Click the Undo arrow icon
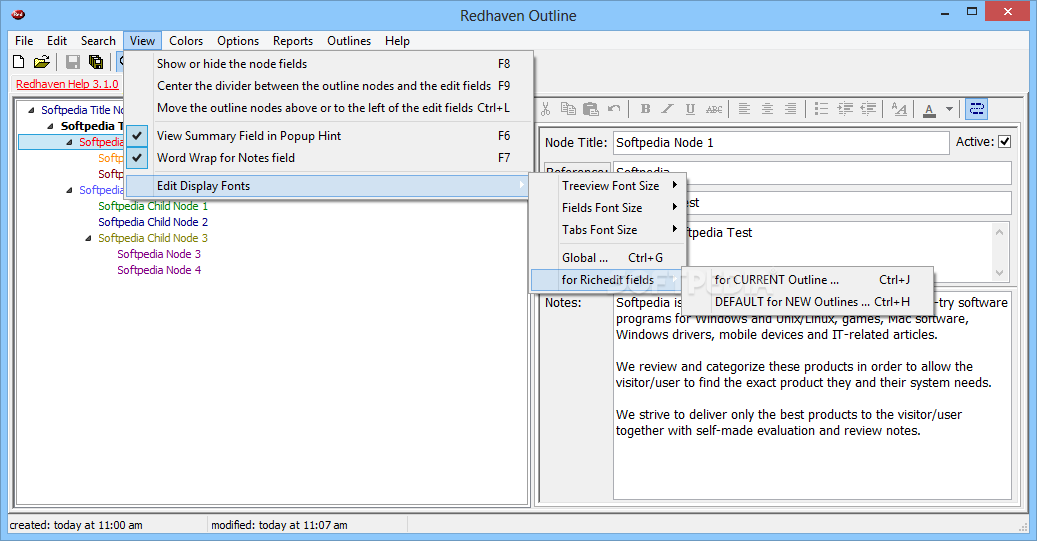This screenshot has height=541, width=1037. [614, 109]
